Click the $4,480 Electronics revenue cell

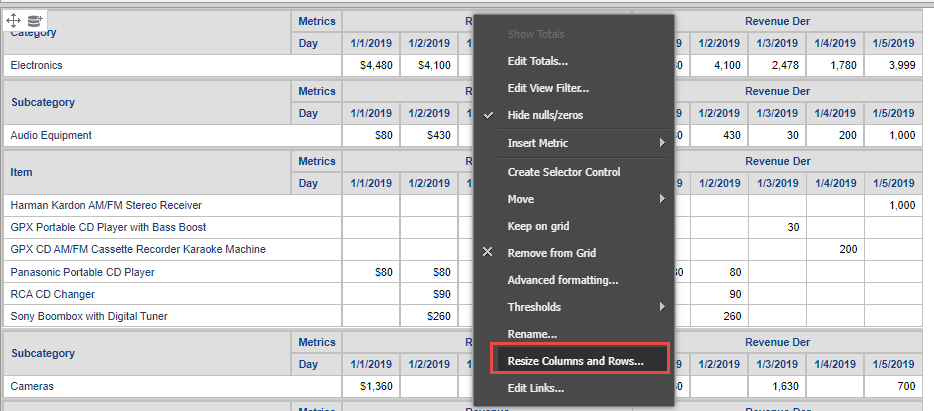371,66
